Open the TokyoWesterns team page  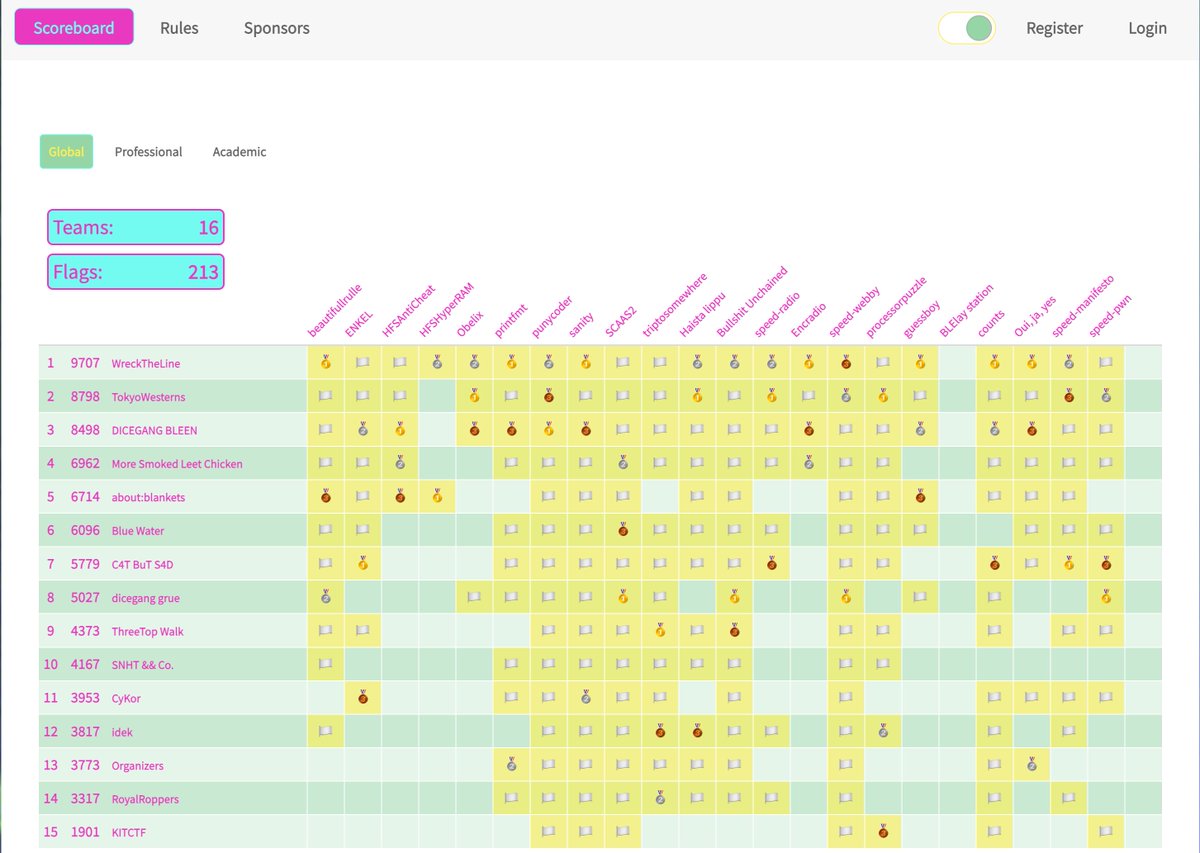click(148, 397)
